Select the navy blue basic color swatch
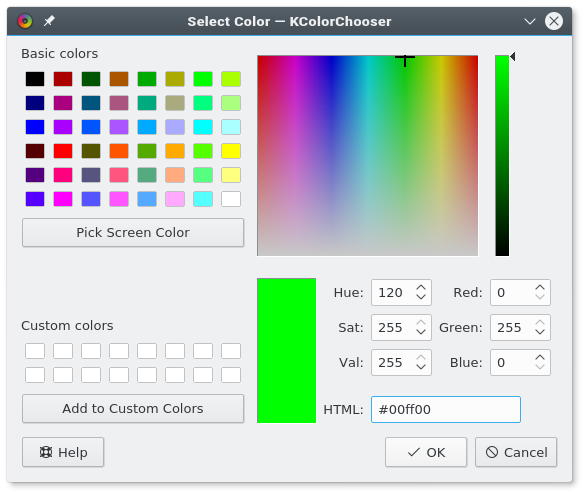Screen dimensions: 585x495 (35, 103)
